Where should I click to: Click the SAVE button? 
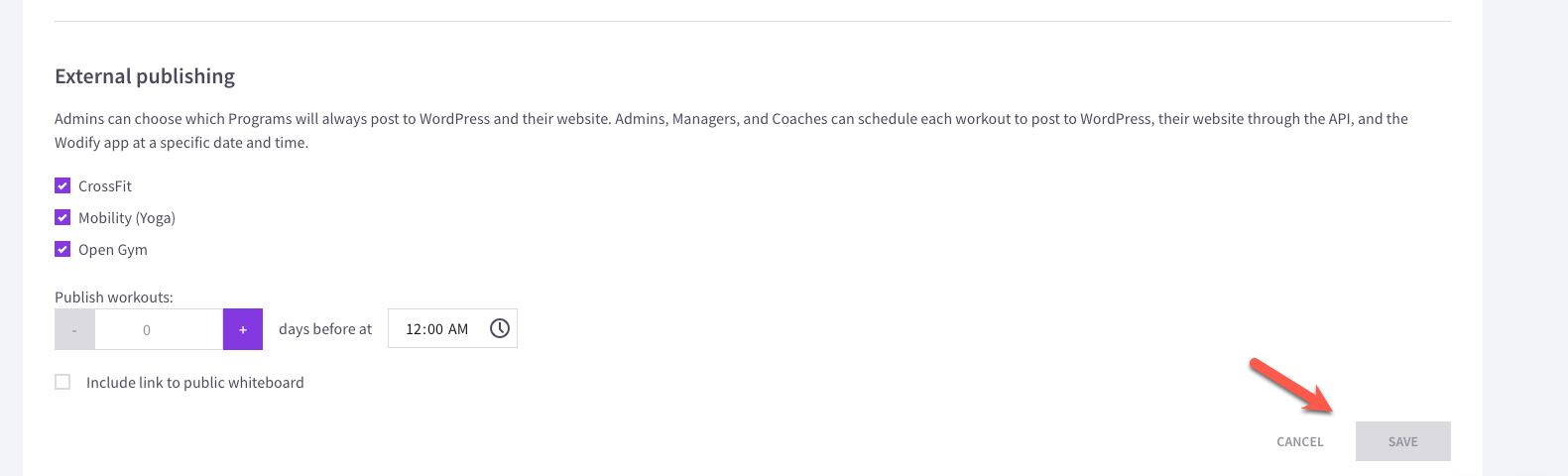pyautogui.click(x=1403, y=441)
